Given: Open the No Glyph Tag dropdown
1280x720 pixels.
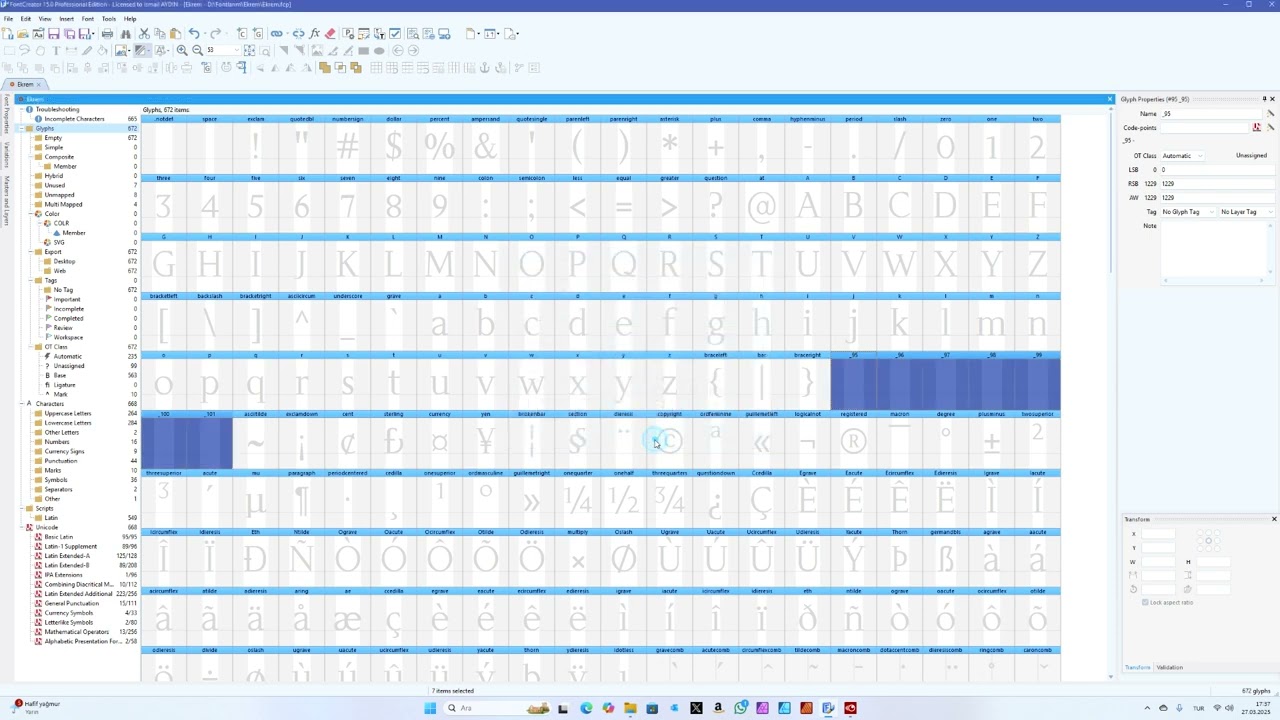Looking at the screenshot, I should (x=1185, y=212).
